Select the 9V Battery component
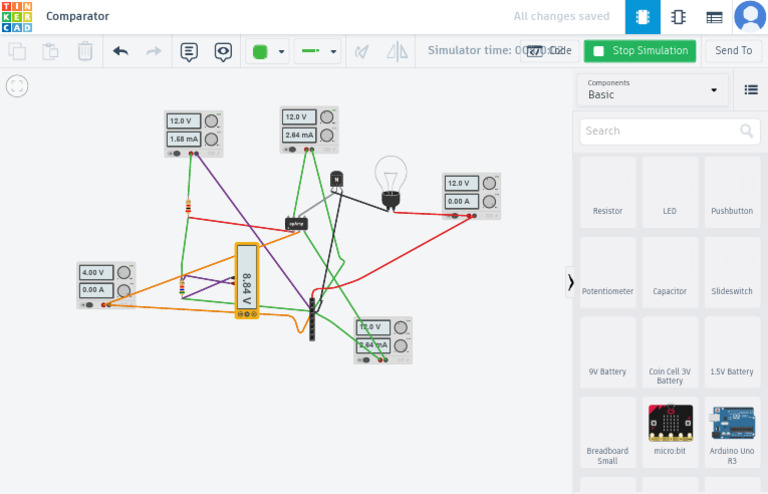 (607, 353)
